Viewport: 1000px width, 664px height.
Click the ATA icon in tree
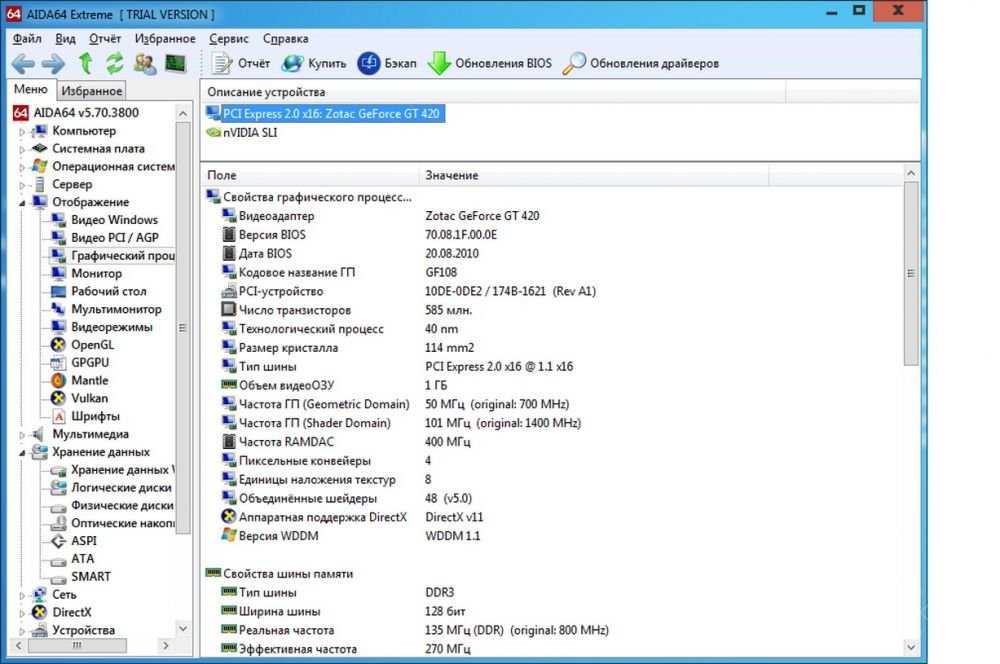58,560
